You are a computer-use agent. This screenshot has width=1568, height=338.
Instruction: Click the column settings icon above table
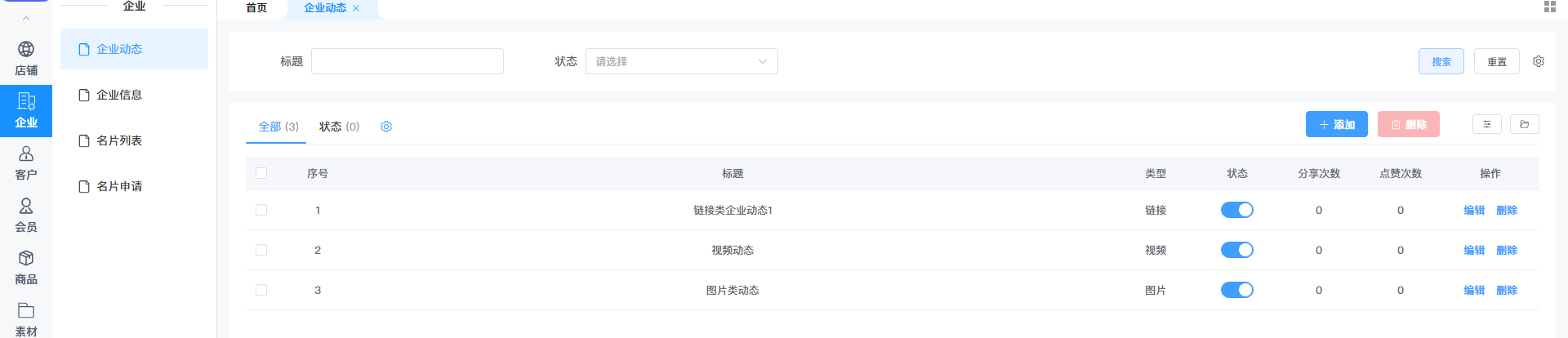coord(1487,124)
